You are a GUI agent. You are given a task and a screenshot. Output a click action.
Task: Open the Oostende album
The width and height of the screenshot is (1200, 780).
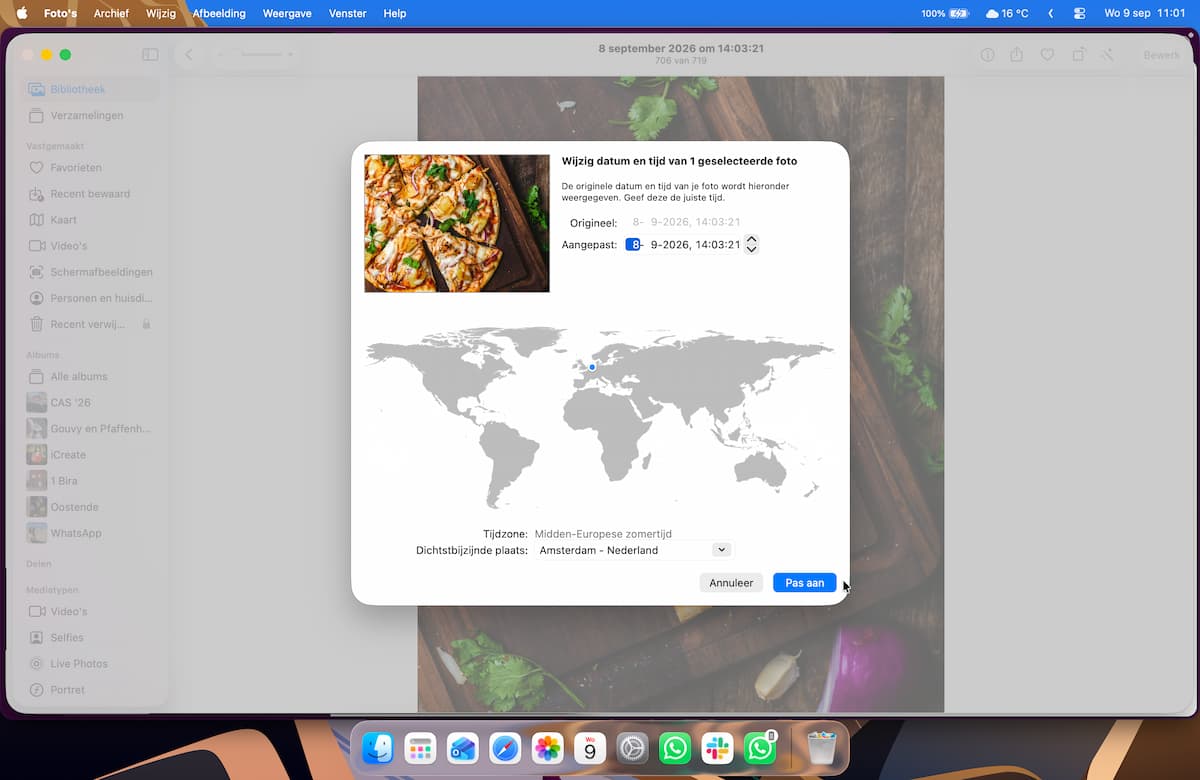90,507
